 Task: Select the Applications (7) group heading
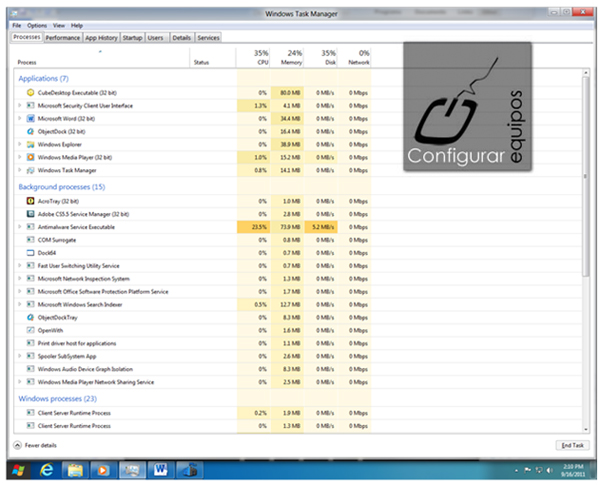click(x=43, y=78)
